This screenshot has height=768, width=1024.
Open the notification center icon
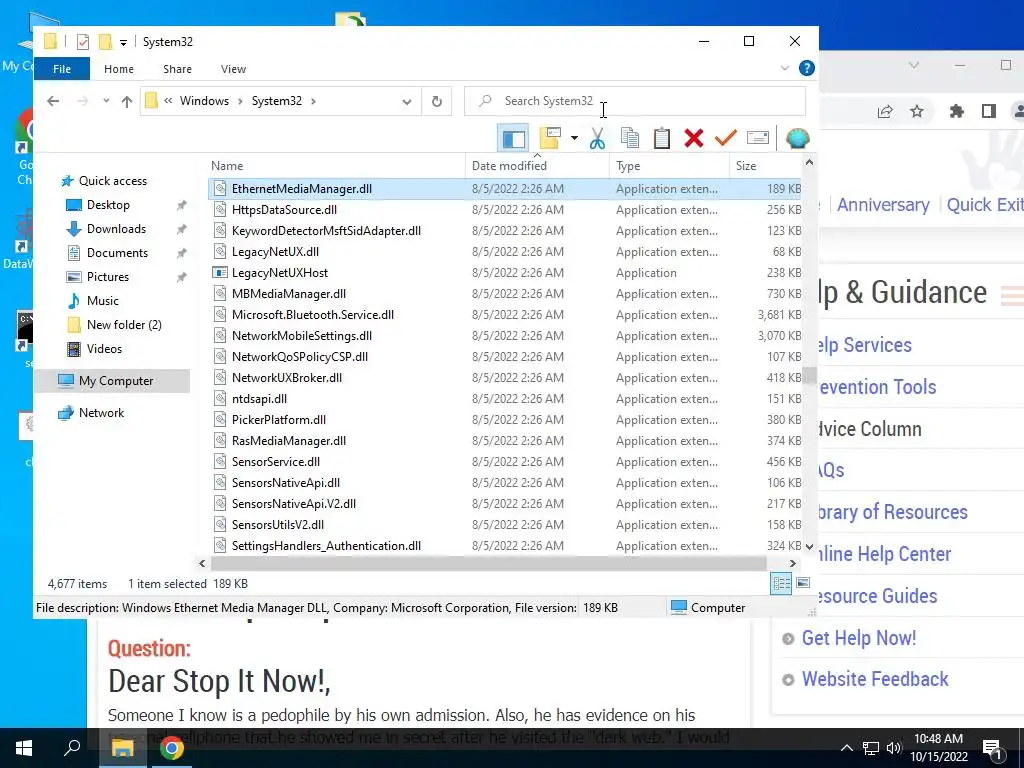click(992, 749)
